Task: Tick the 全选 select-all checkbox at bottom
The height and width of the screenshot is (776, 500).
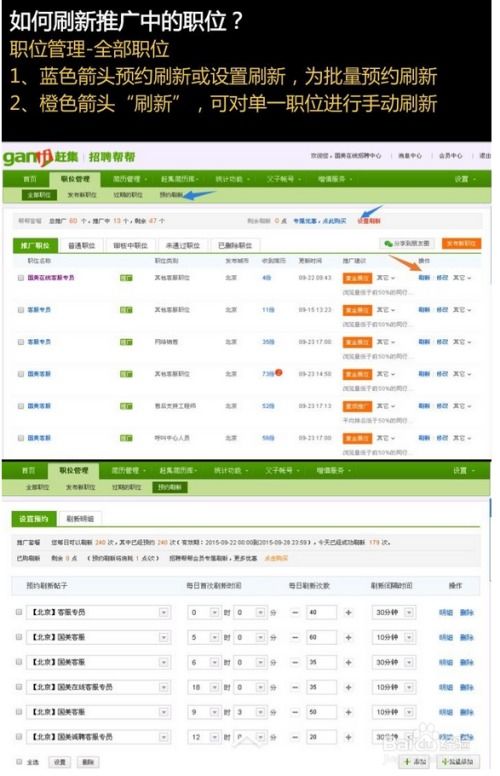Action: (19, 761)
